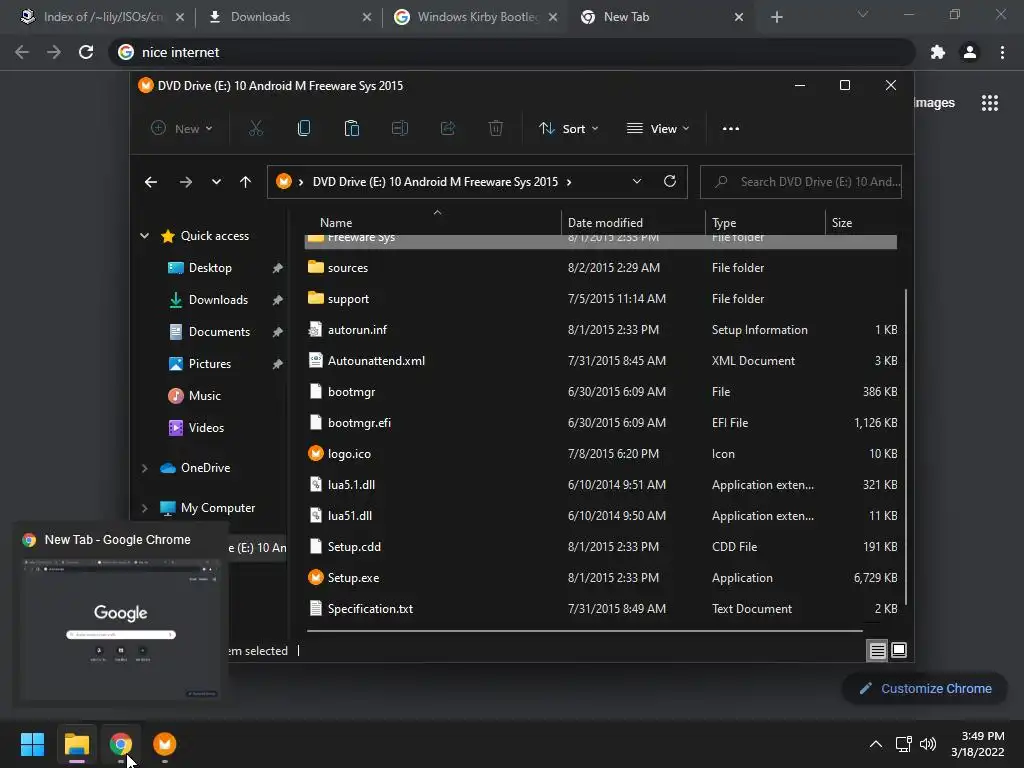The height and width of the screenshot is (768, 1024).
Task: Open address bar previous locations dropdown
Action: point(637,182)
